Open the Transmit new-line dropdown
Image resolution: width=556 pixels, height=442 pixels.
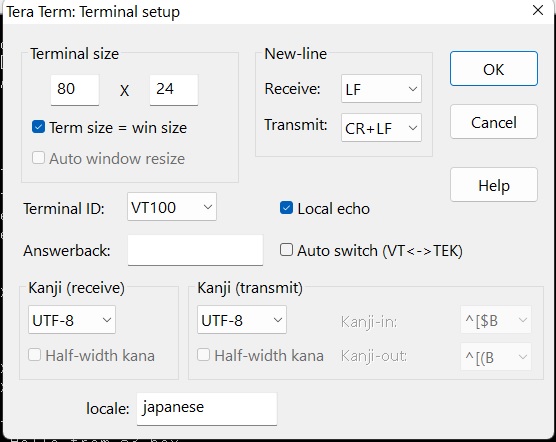pos(381,128)
